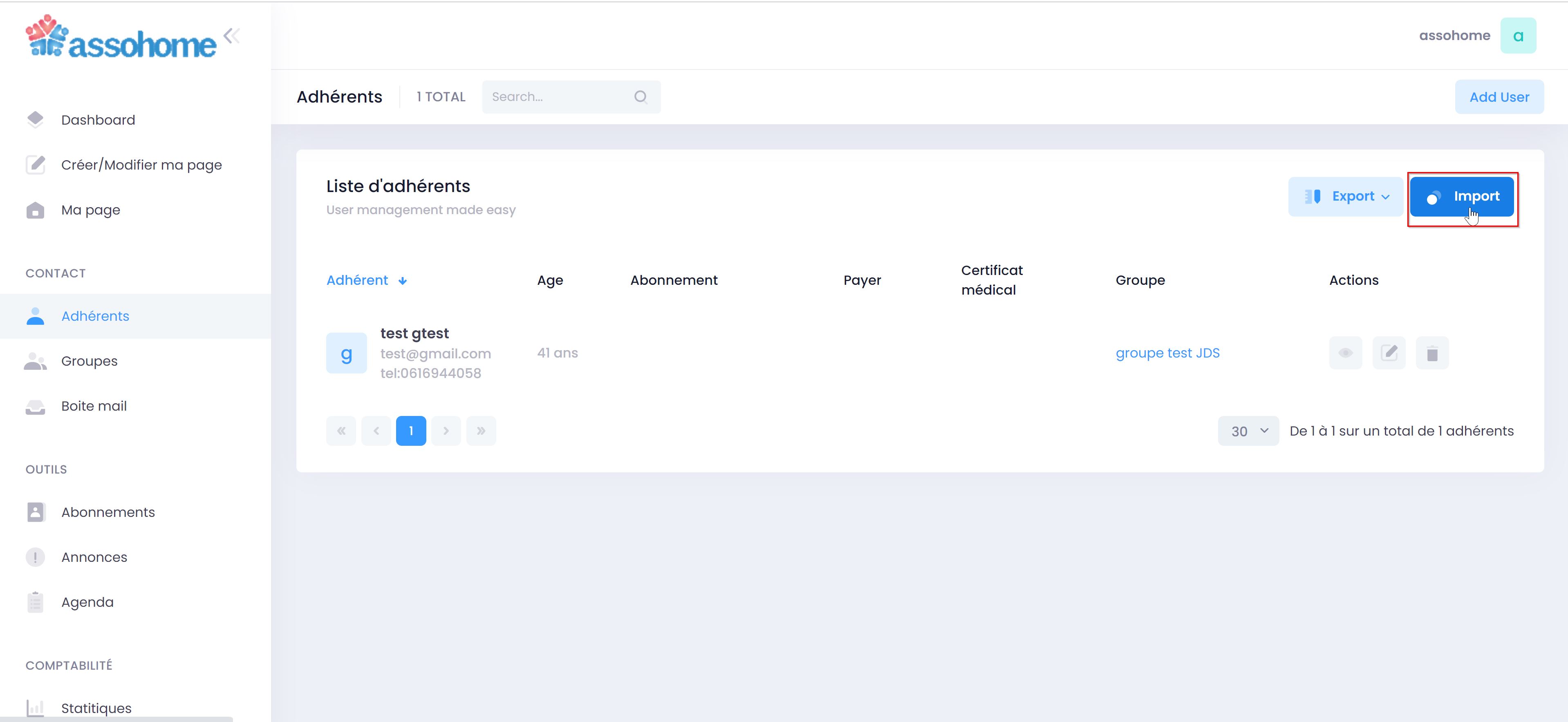The height and width of the screenshot is (722, 1568).
Task: Open the 30 per page selector
Action: [1248, 431]
